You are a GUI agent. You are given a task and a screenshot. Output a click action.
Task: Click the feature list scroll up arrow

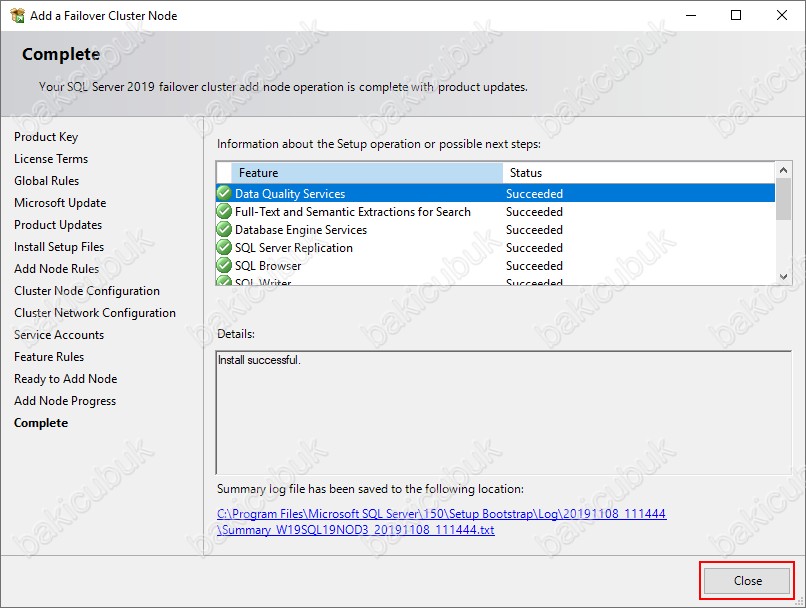point(783,170)
